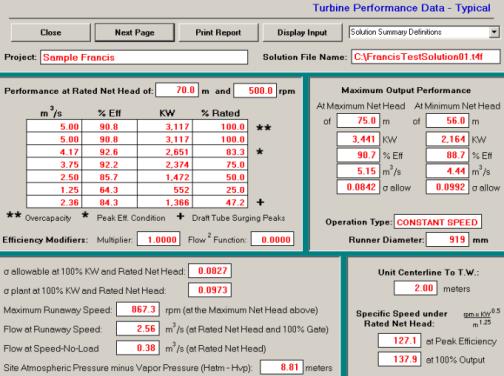Click the Print Report button
Screen dimensions: 504x376
click(x=218, y=32)
